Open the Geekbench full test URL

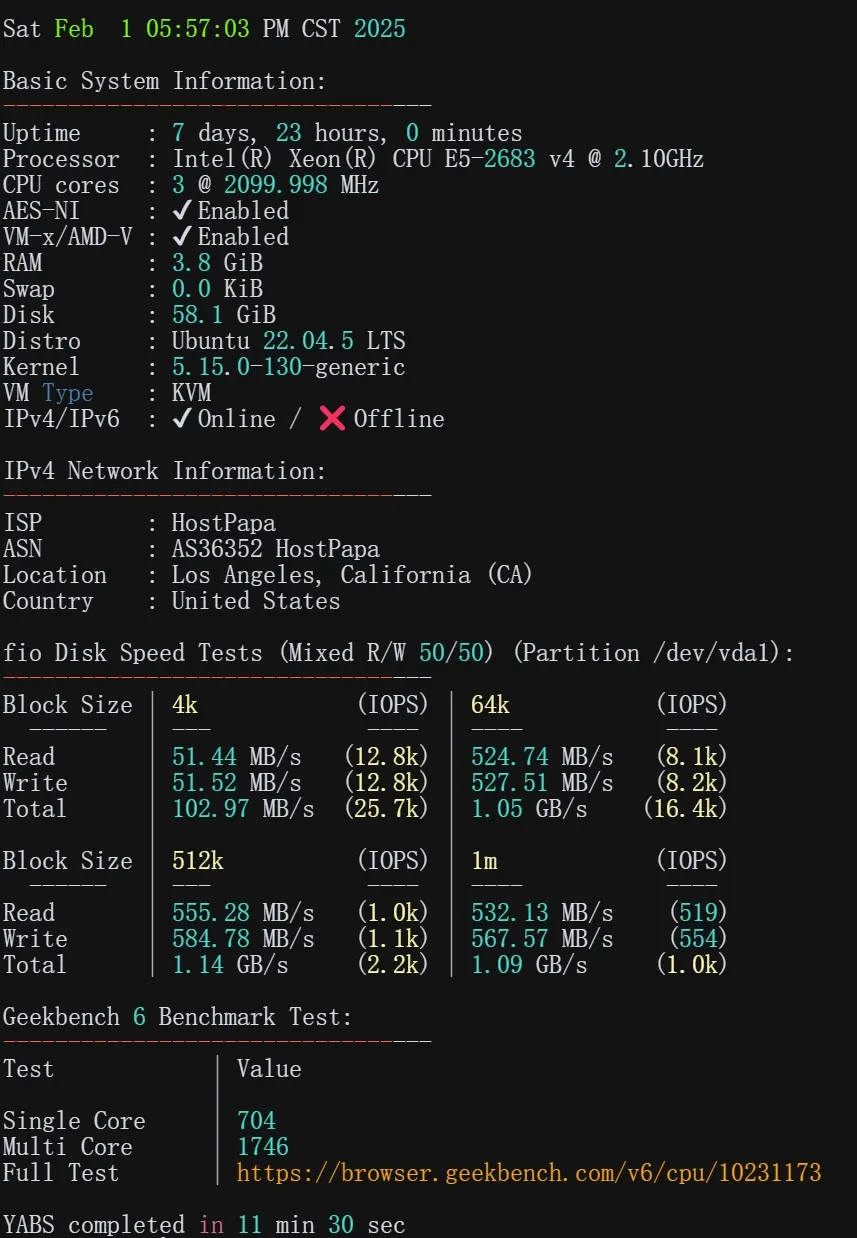coord(529,1173)
